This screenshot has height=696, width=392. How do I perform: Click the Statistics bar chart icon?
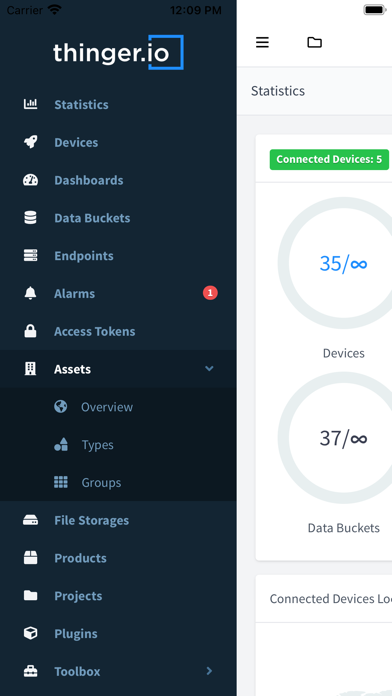30,104
